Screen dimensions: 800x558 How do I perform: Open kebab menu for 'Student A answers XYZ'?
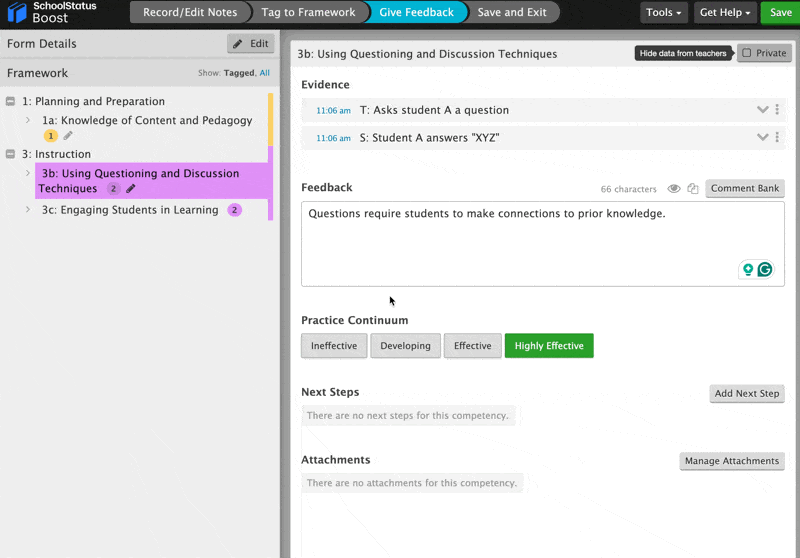777,137
